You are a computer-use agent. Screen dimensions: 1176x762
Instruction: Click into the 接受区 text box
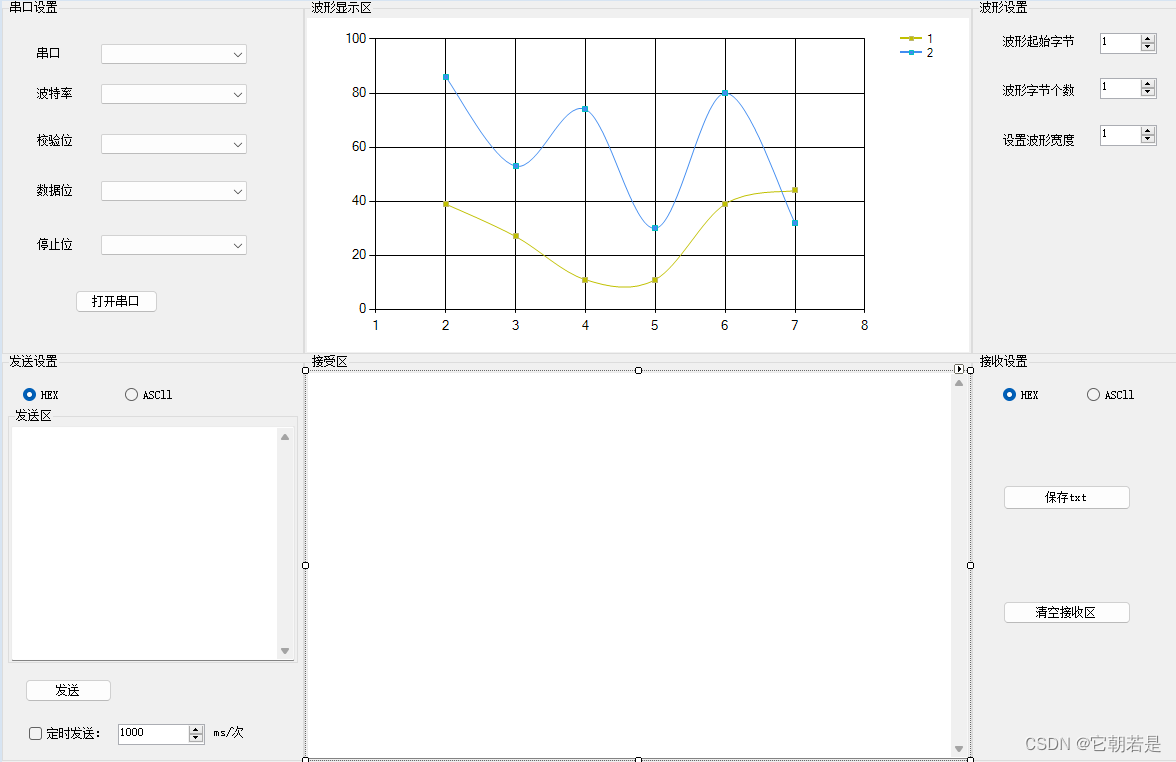tap(628, 565)
